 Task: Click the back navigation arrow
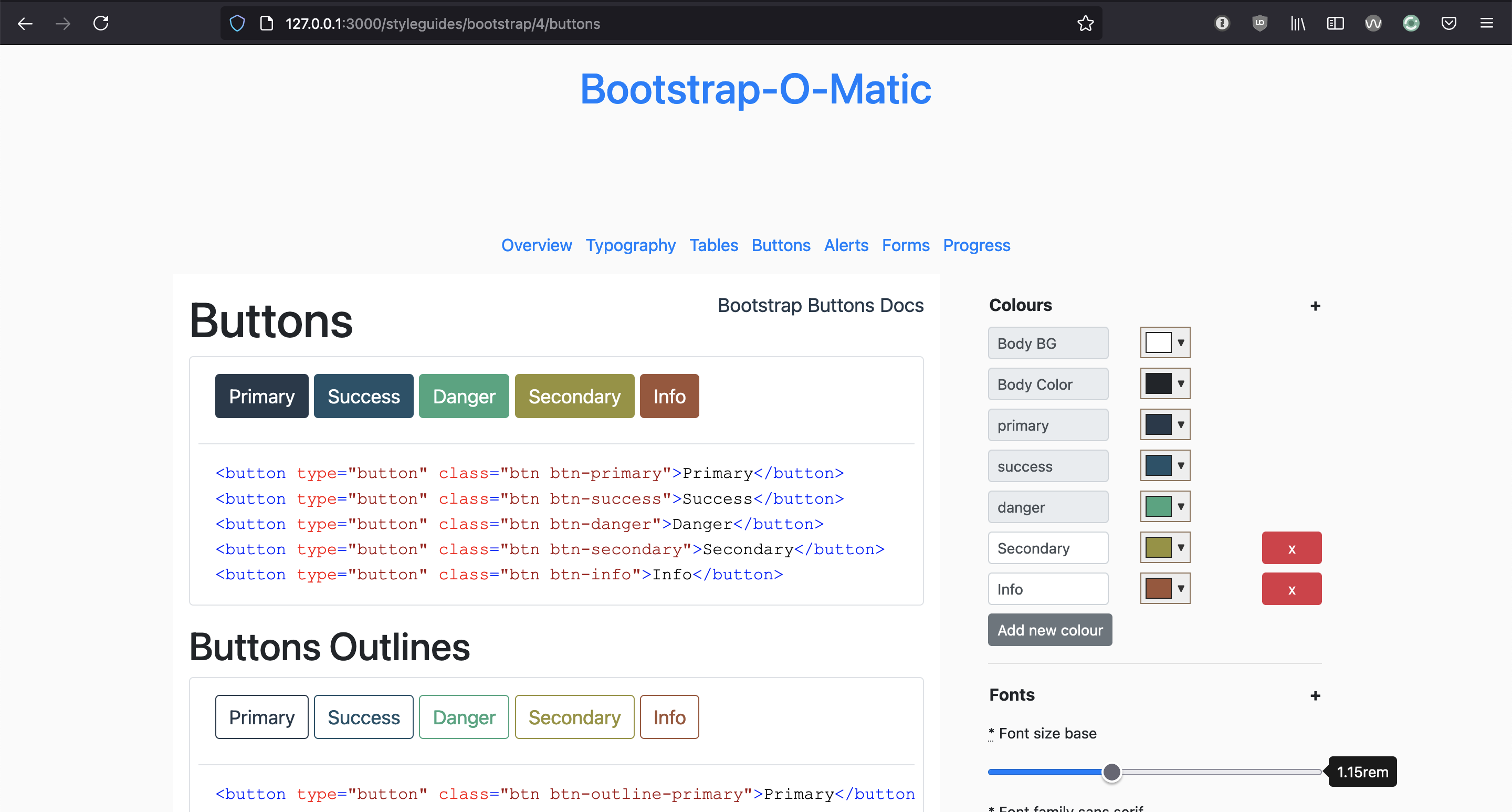coord(25,24)
